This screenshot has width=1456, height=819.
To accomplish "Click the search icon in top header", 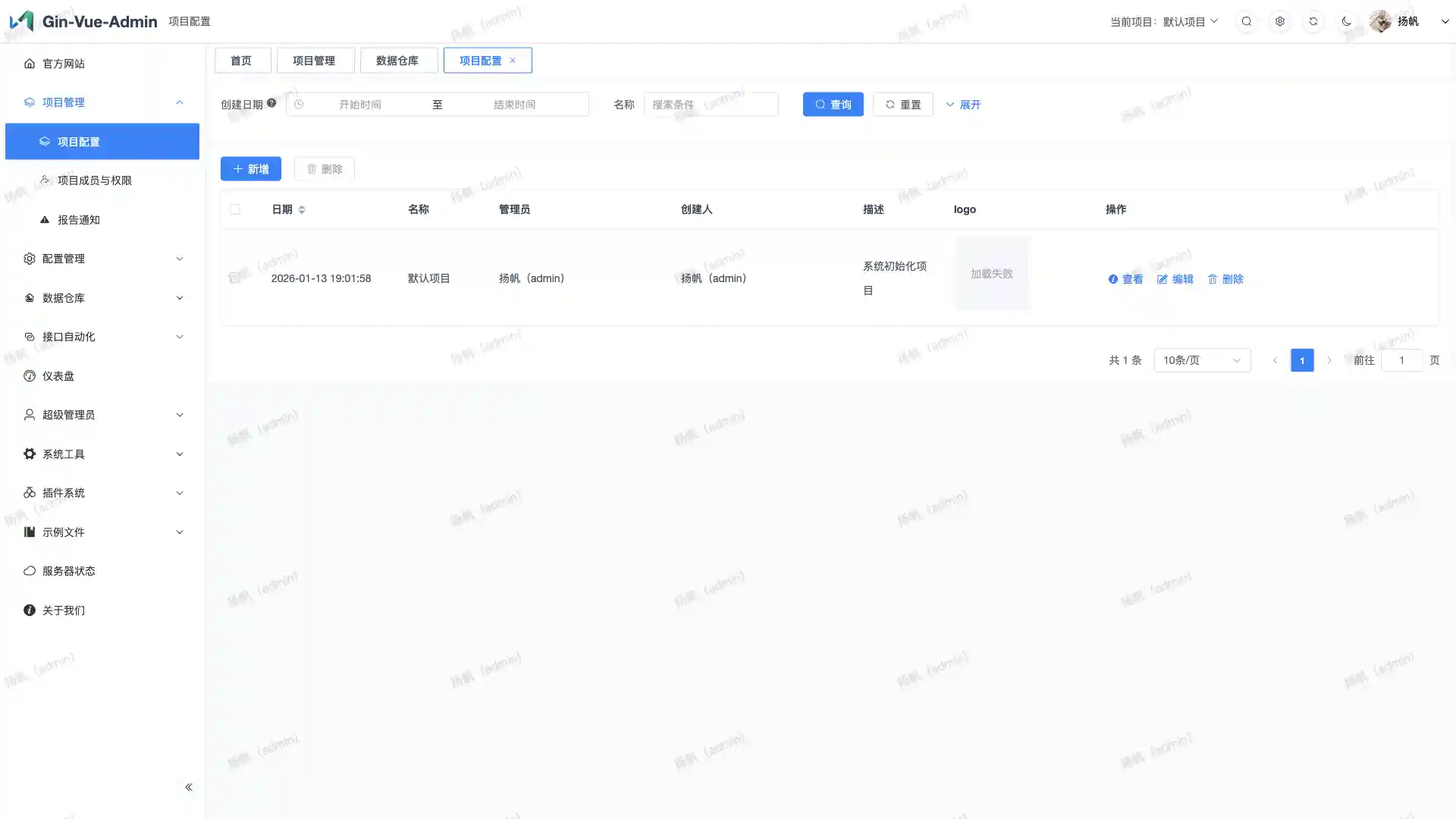I will [1247, 21].
